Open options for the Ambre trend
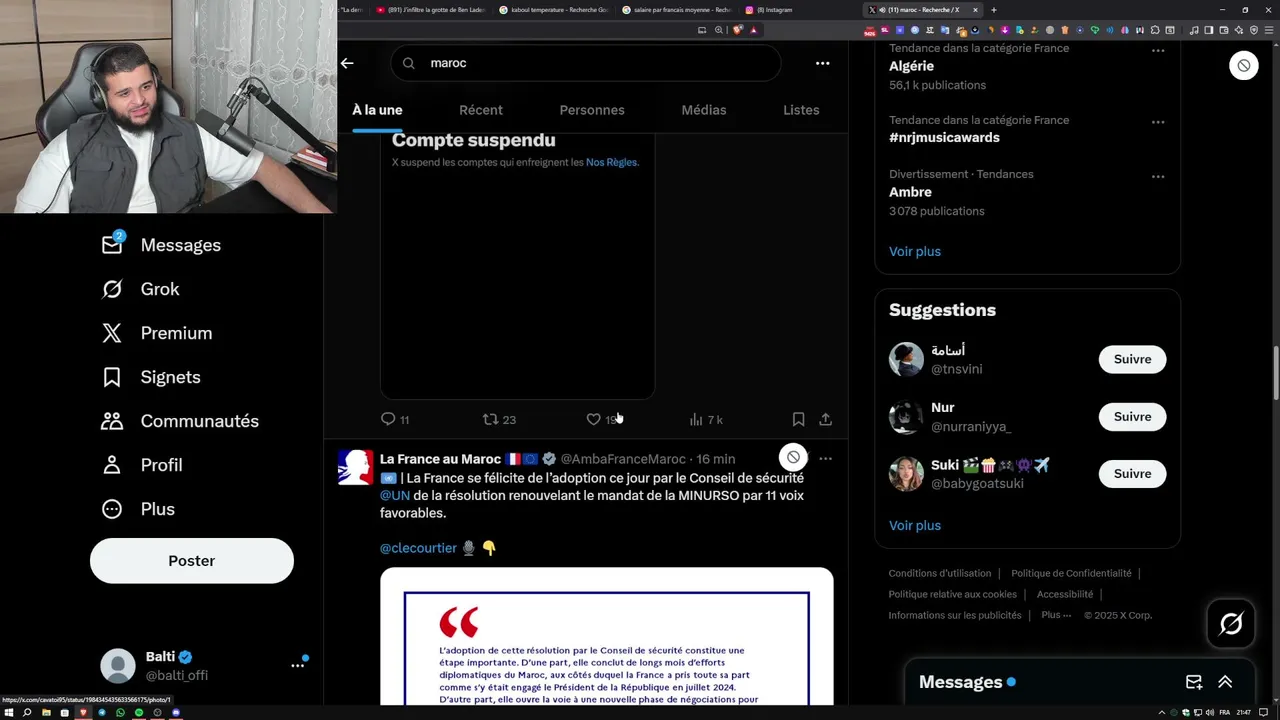Image resolution: width=1280 pixels, height=720 pixels. 1157,176
